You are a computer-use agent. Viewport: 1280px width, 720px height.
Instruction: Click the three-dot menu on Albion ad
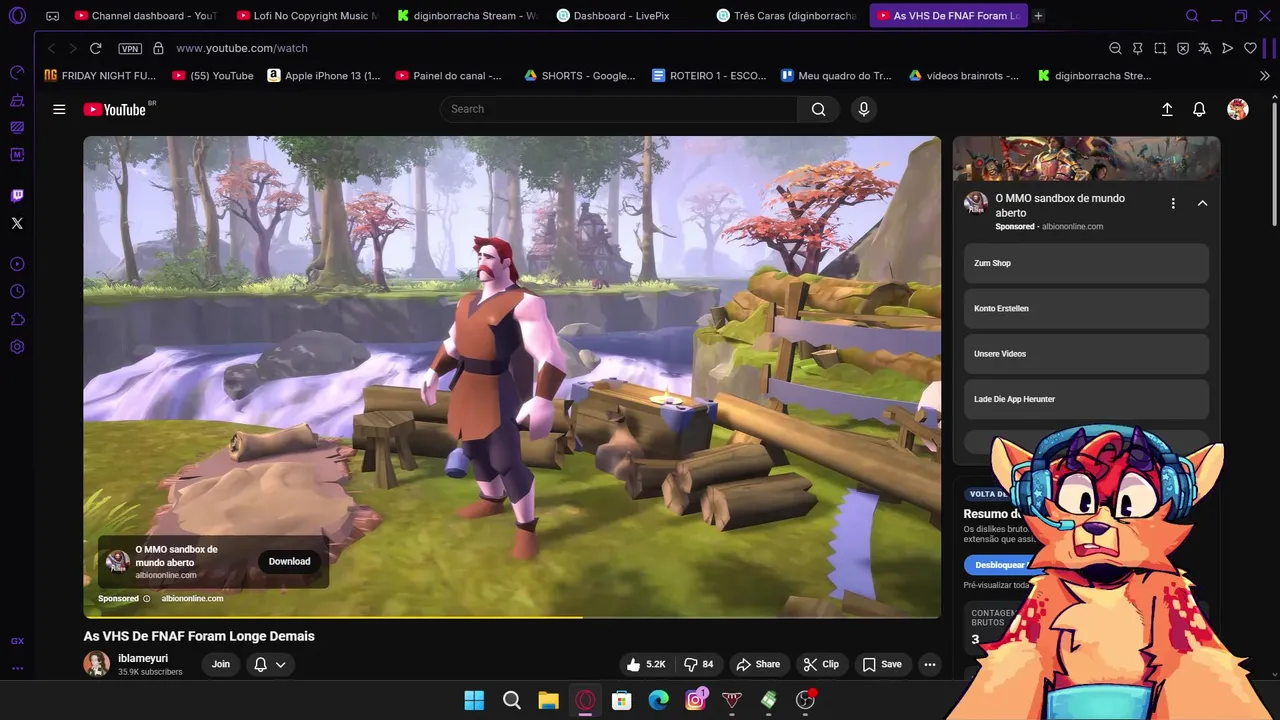pos(1173,203)
